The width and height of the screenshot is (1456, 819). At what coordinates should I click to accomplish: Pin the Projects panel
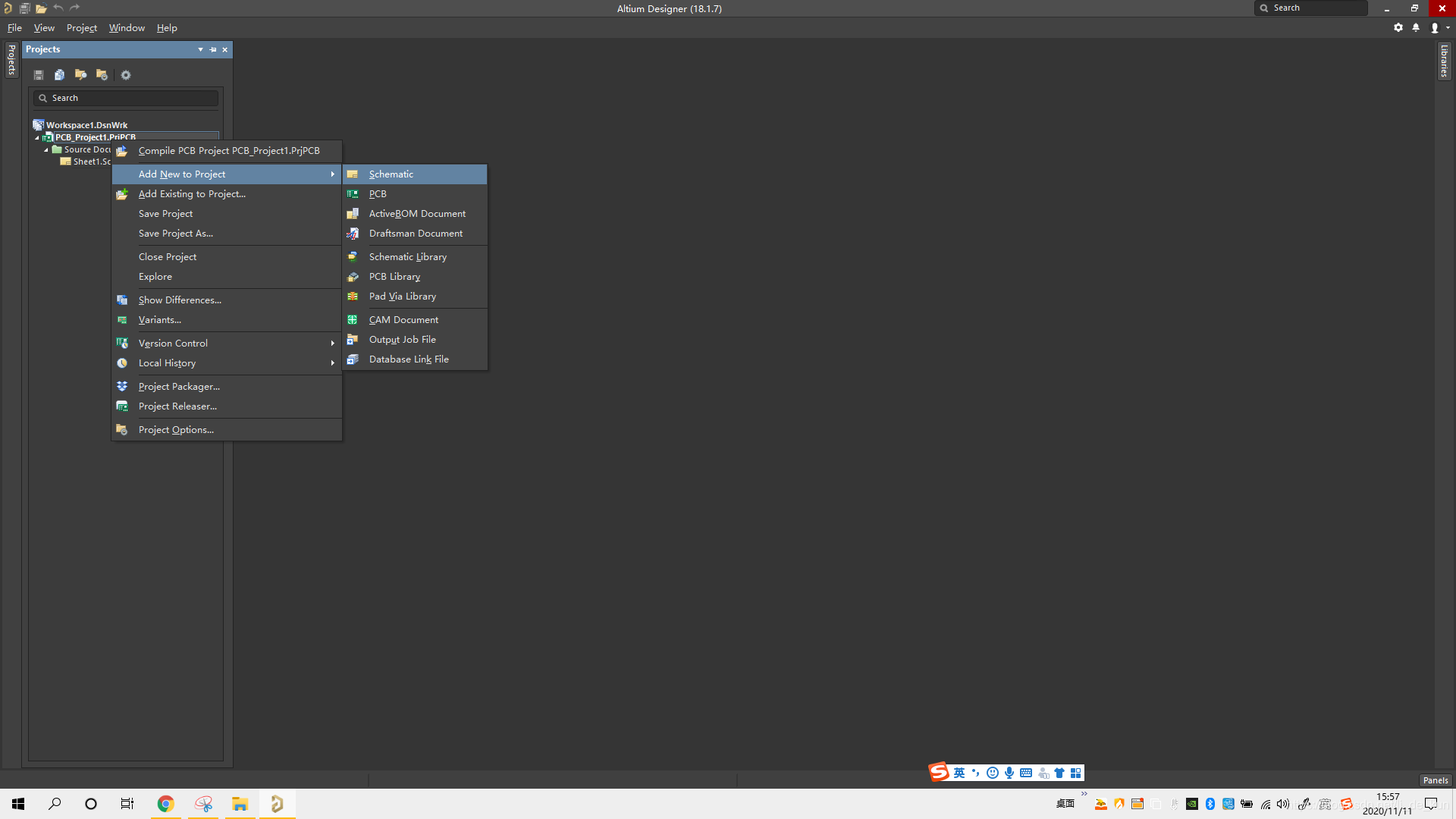point(213,49)
